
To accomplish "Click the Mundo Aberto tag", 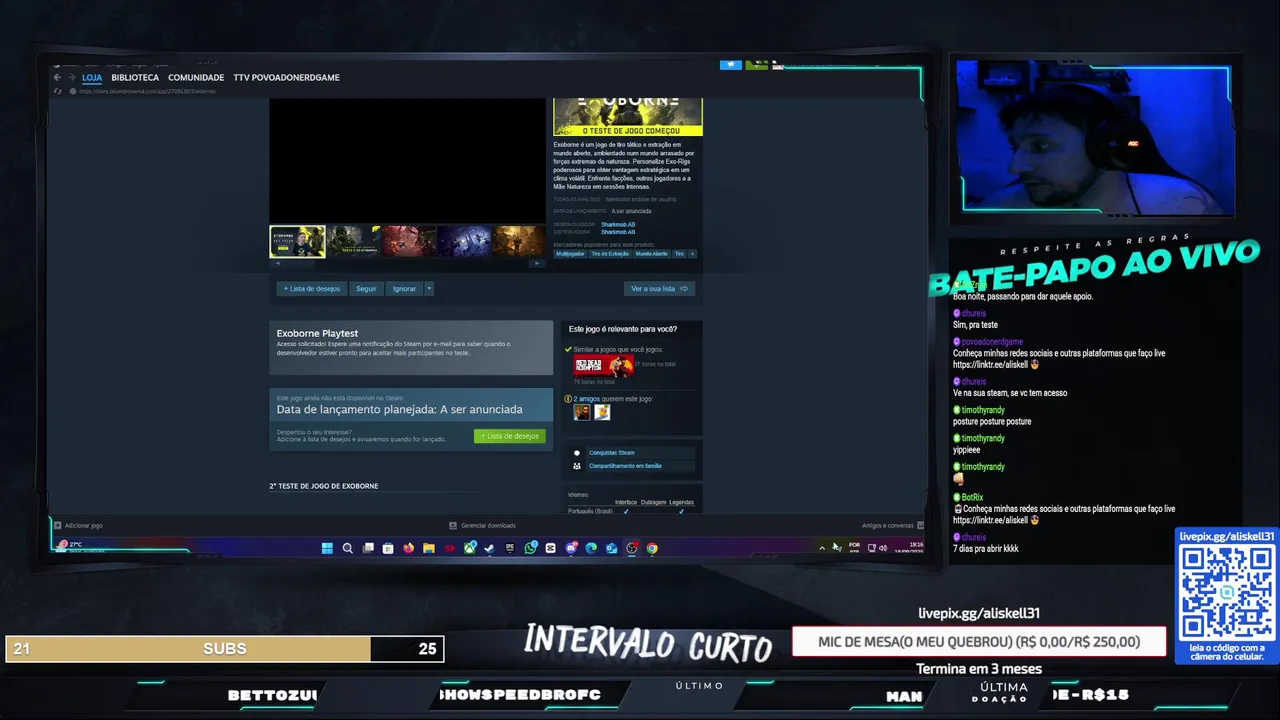I will coord(651,254).
